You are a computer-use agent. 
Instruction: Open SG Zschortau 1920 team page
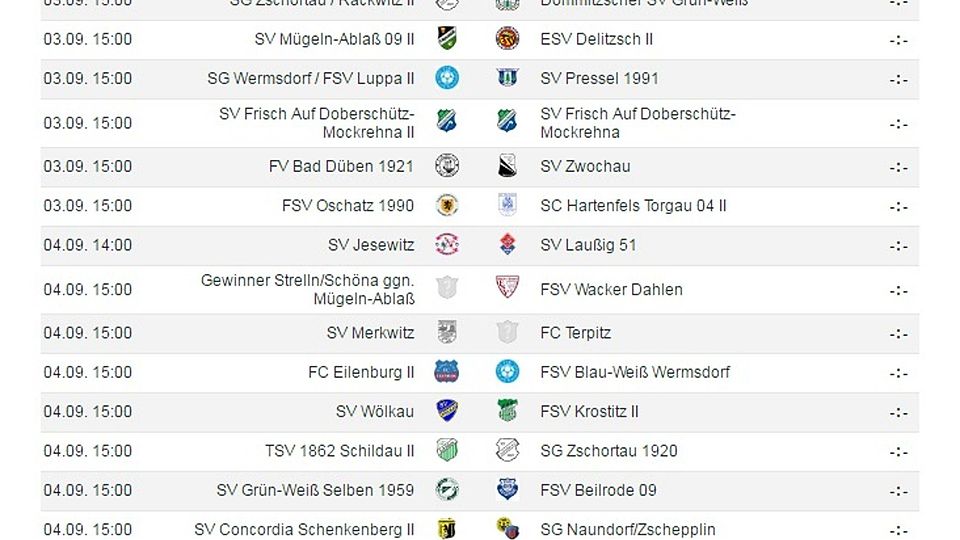(x=609, y=451)
